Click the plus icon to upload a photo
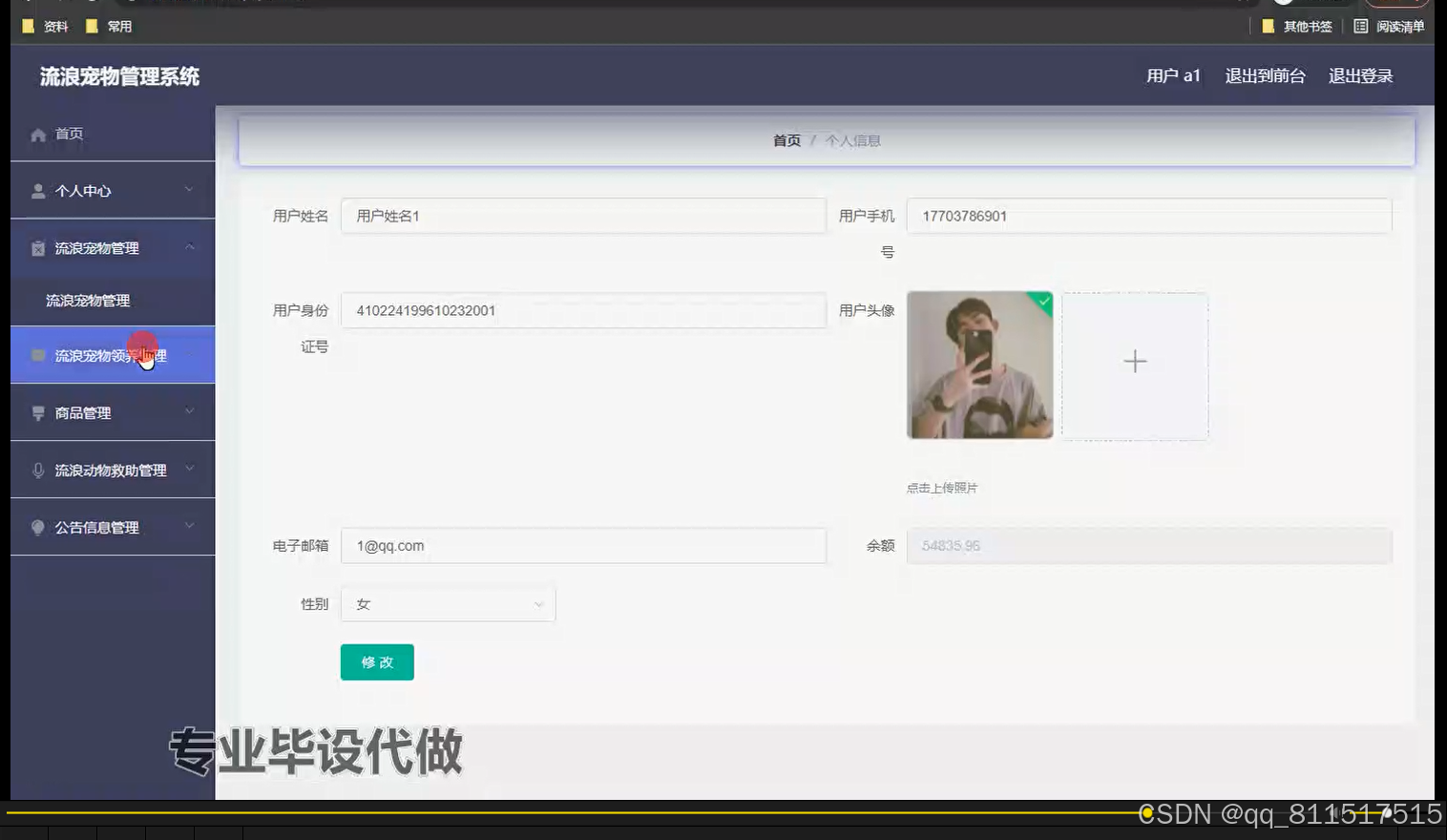The height and width of the screenshot is (840, 1447). coord(1134,363)
